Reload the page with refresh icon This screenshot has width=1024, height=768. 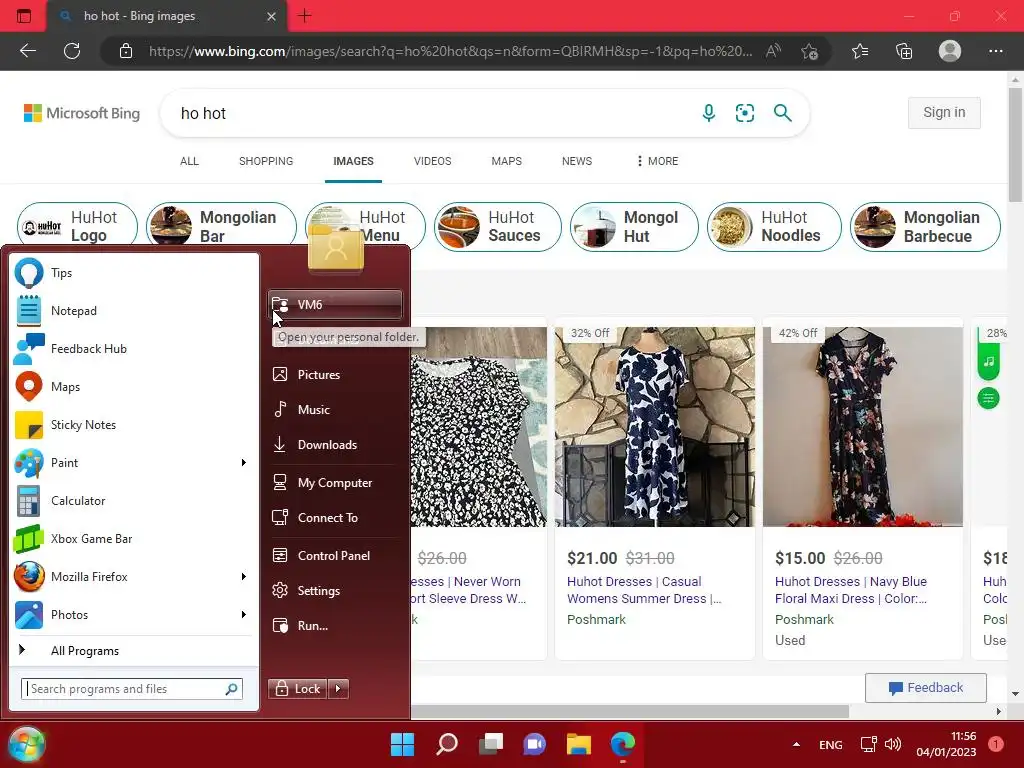(72, 51)
